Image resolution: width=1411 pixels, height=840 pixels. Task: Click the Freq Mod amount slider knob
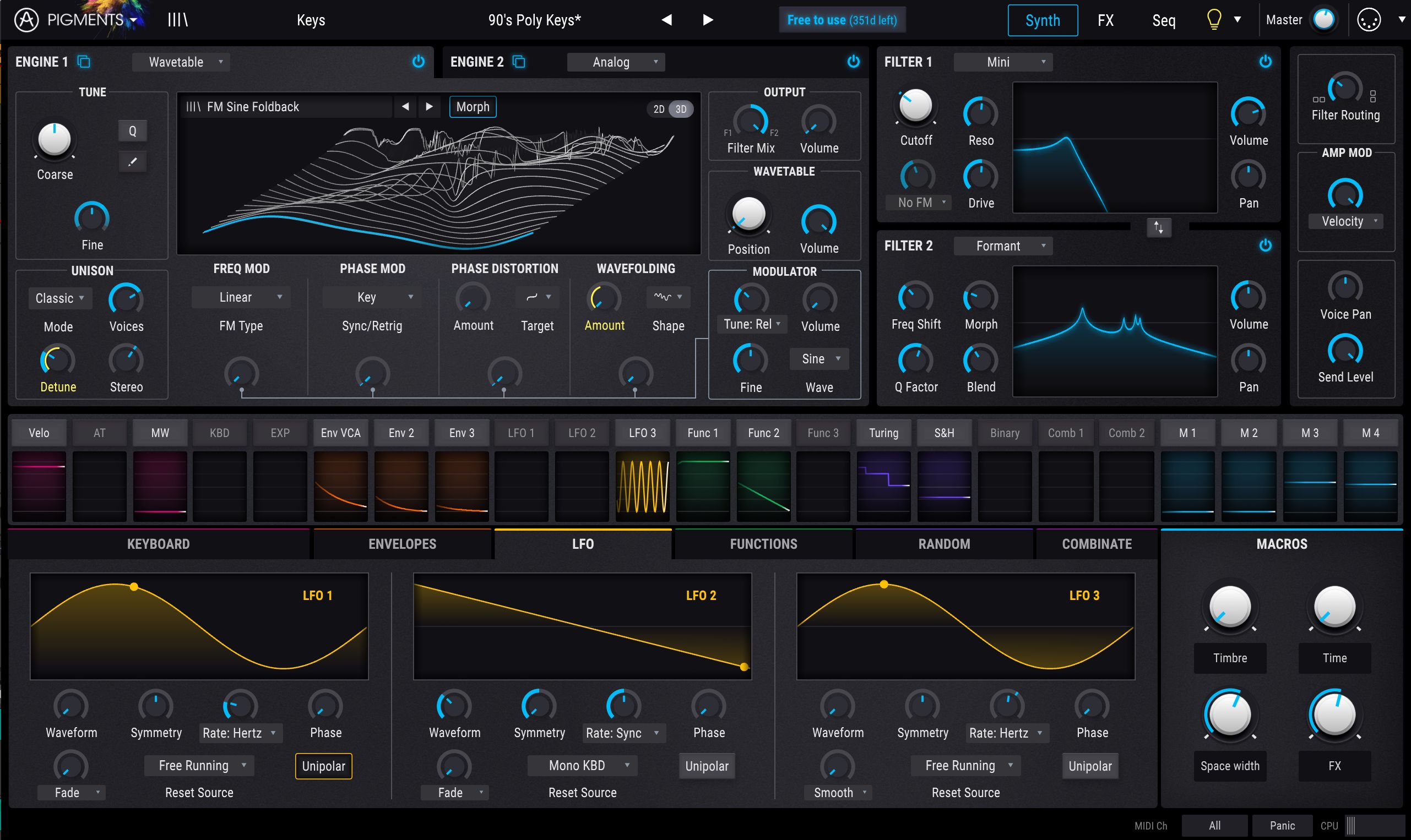(x=241, y=374)
